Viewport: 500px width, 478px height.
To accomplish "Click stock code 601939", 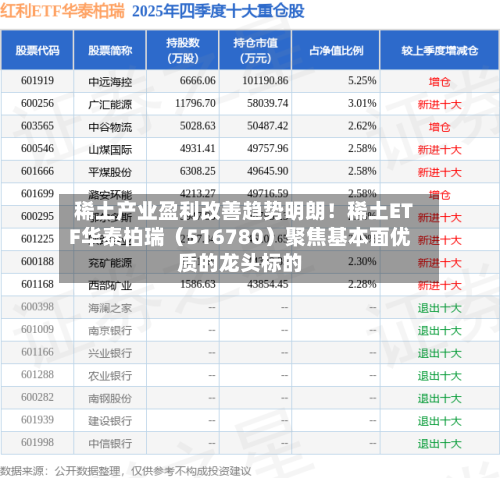I will click(37, 420).
